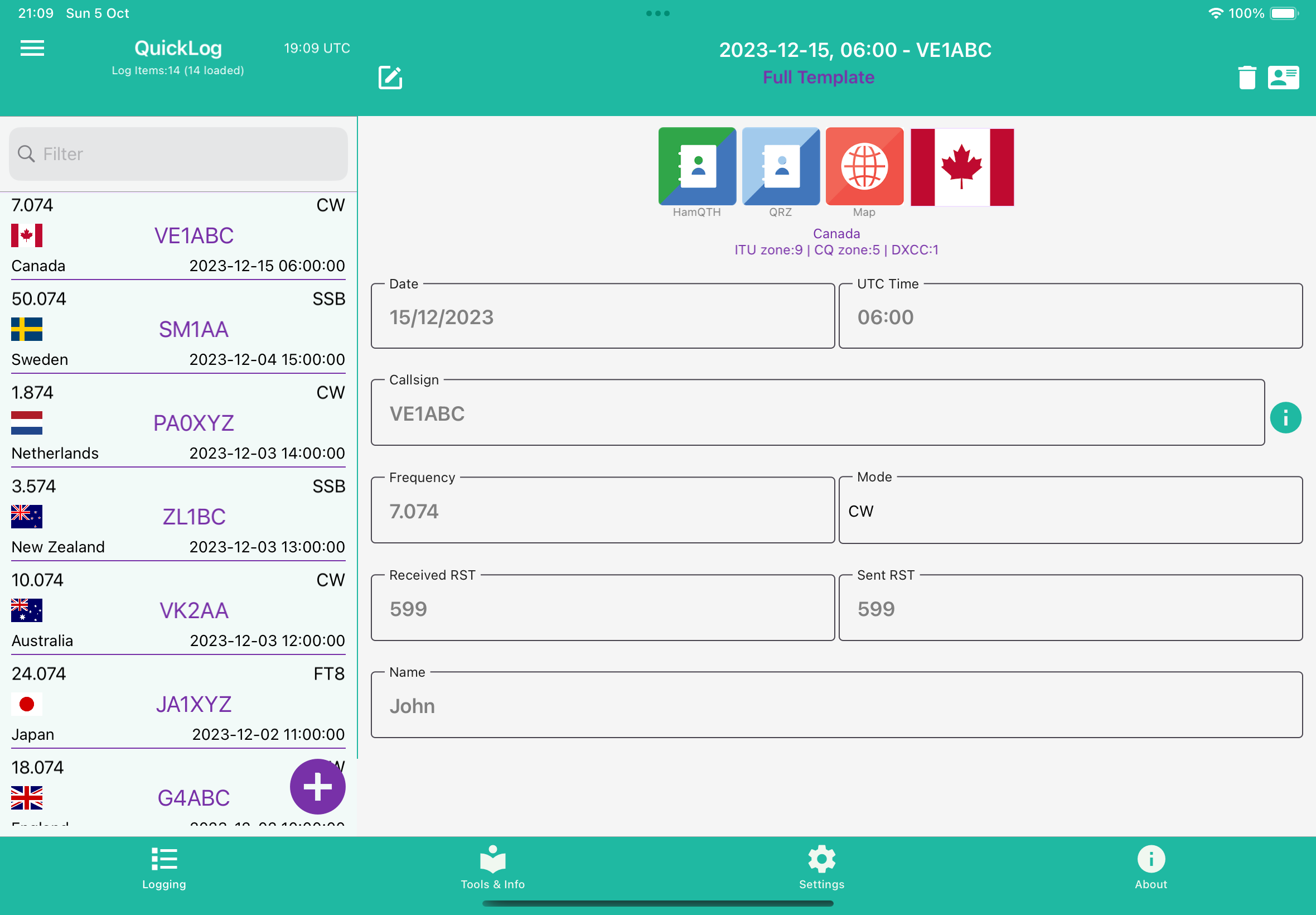
Task: Tap the callsign info icon
Action: [1285, 417]
